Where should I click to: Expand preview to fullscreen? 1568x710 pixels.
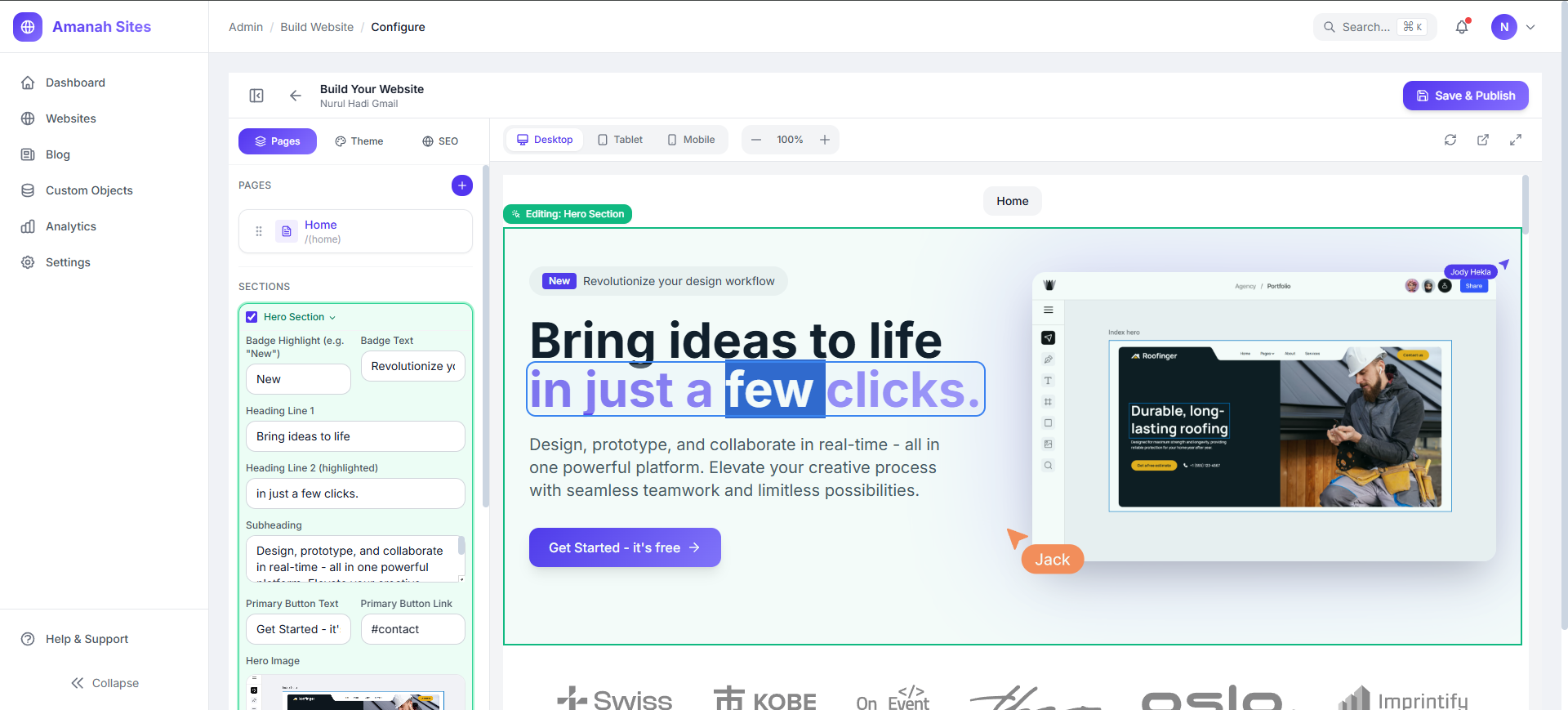(1516, 140)
